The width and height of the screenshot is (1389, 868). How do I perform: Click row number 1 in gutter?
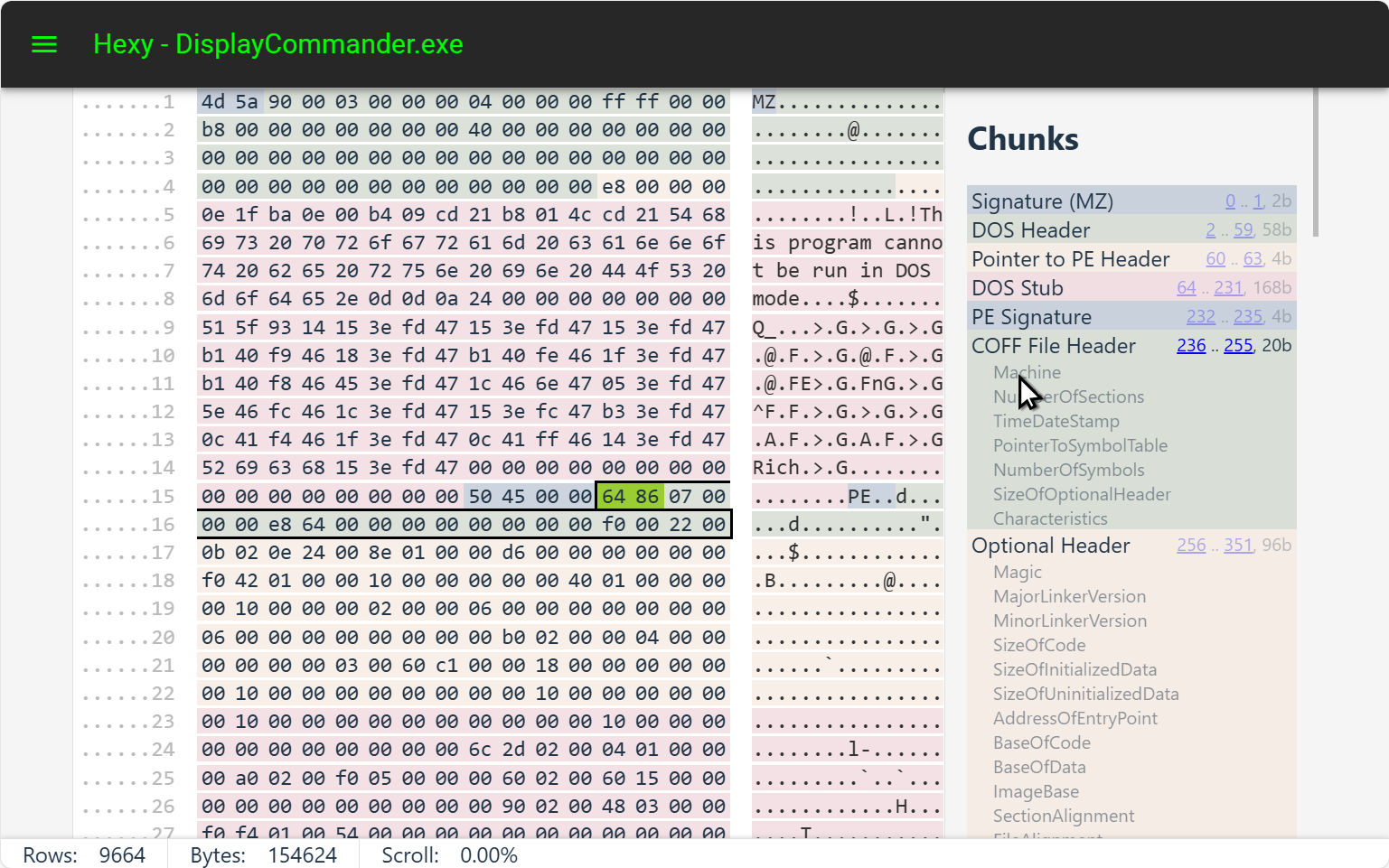(x=169, y=101)
